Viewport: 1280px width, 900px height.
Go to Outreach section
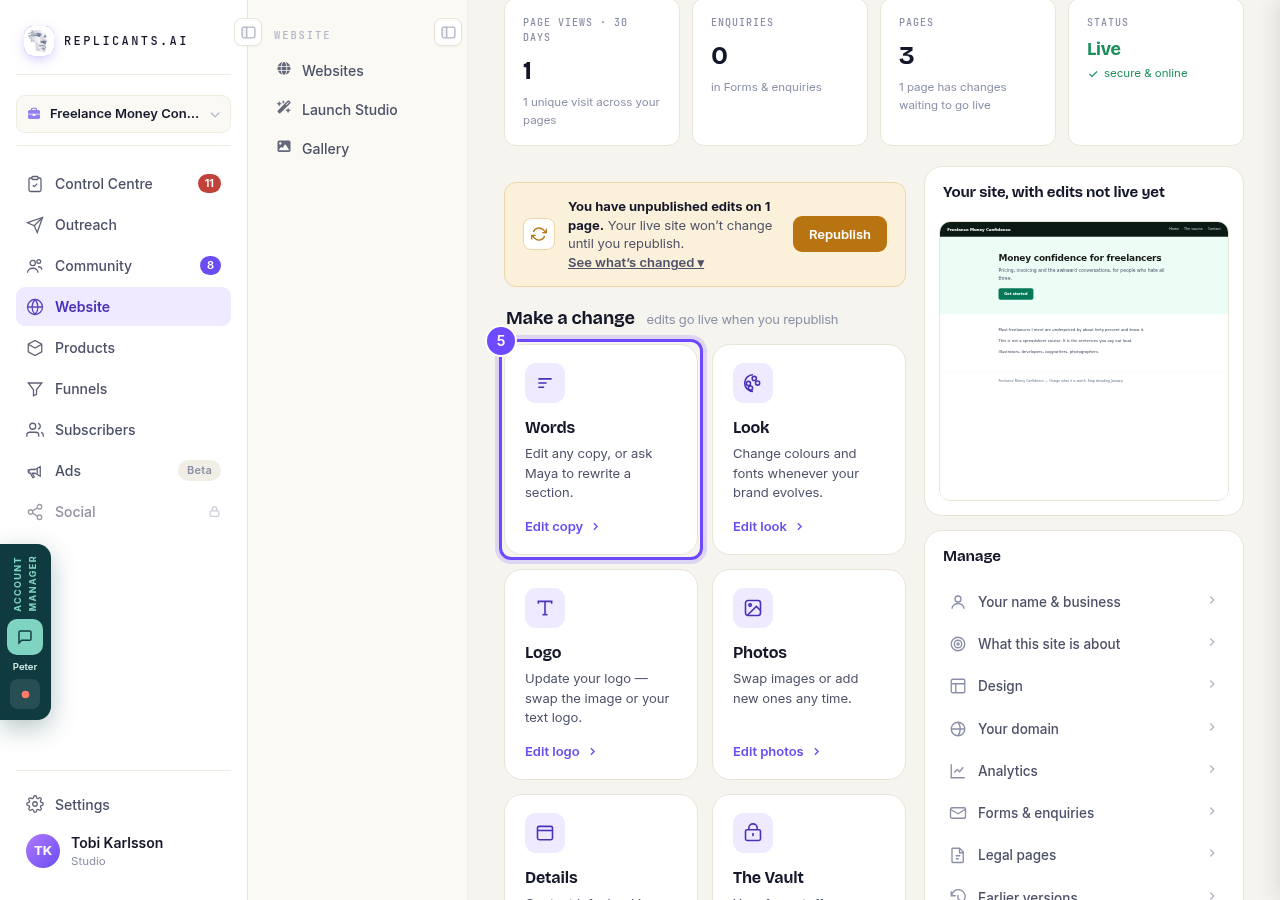[x=123, y=225]
